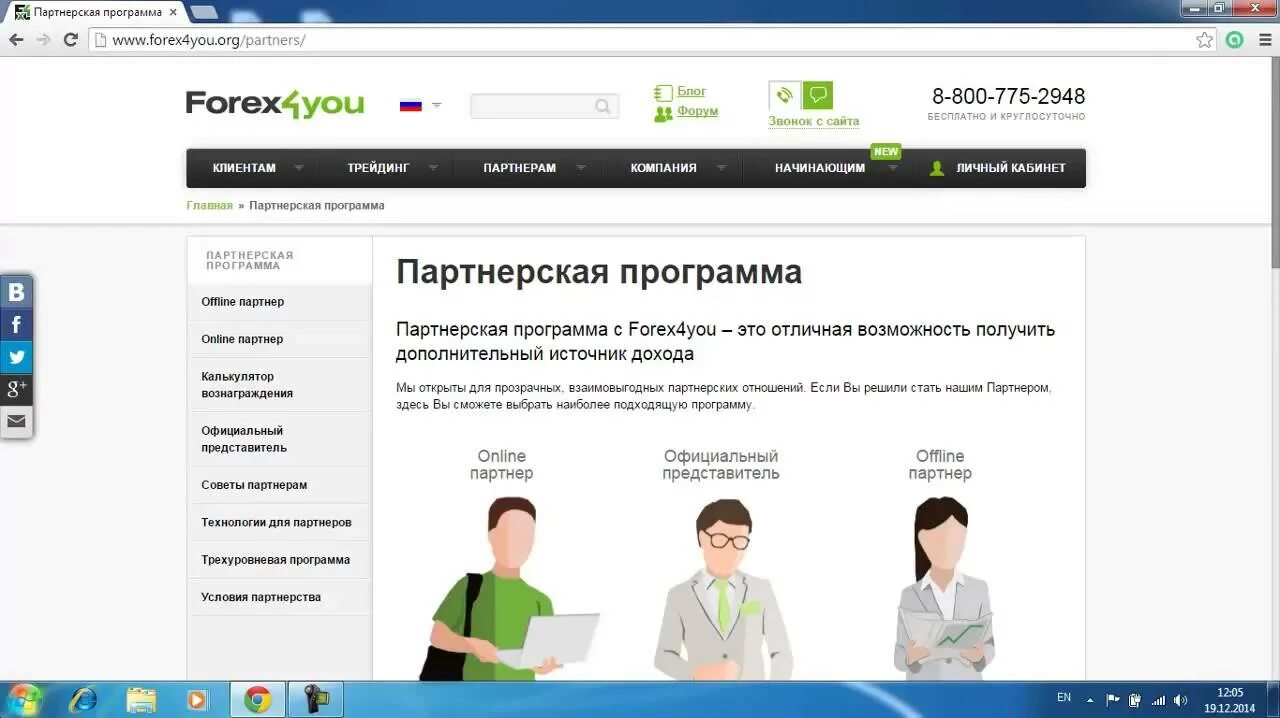This screenshot has width=1280, height=718.
Task: Expand НАЧИНАЮЩИМ dropdown arrow
Action: [x=893, y=168]
